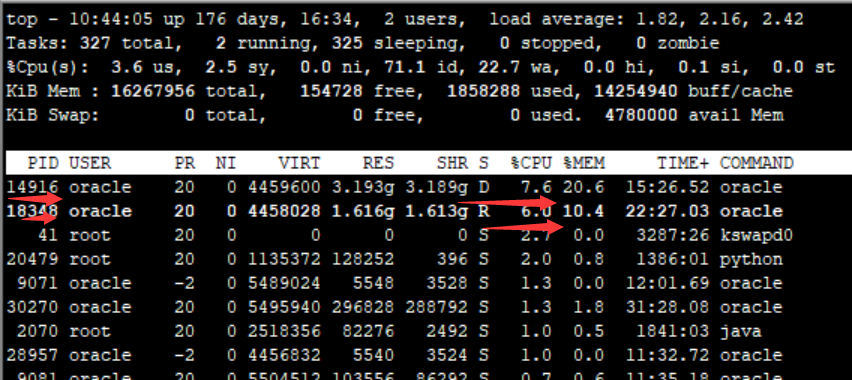
Task: Click the java command name
Action: click(x=741, y=331)
